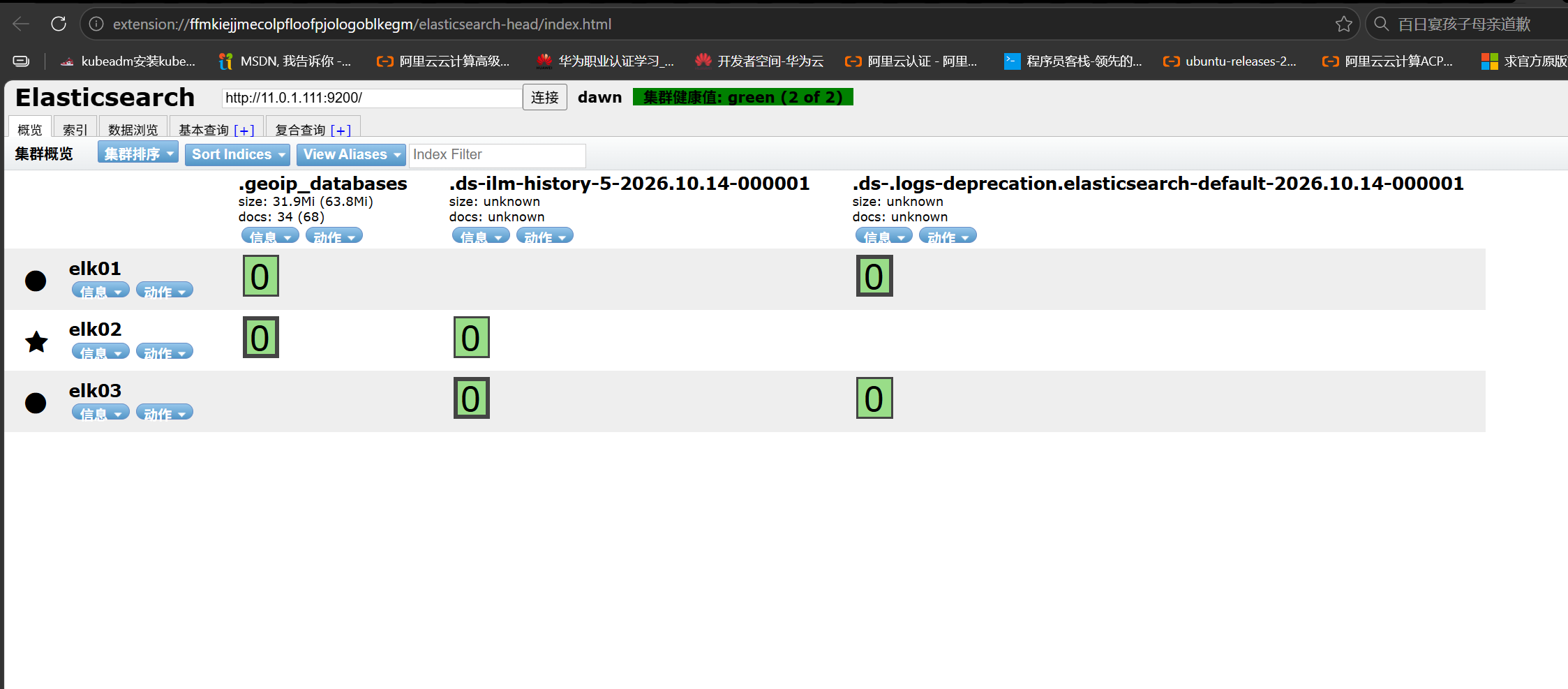Click the elk03 node circle icon
The image size is (1568, 689).
coord(36,403)
